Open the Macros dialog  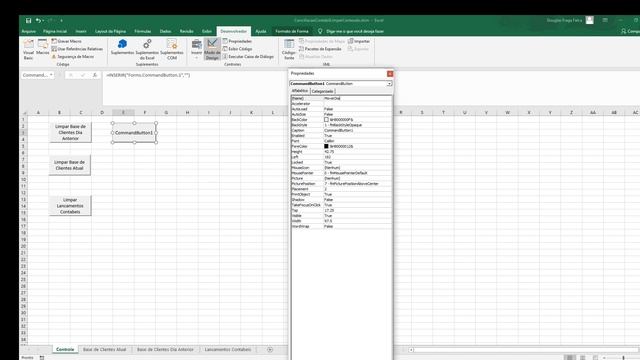point(42,47)
